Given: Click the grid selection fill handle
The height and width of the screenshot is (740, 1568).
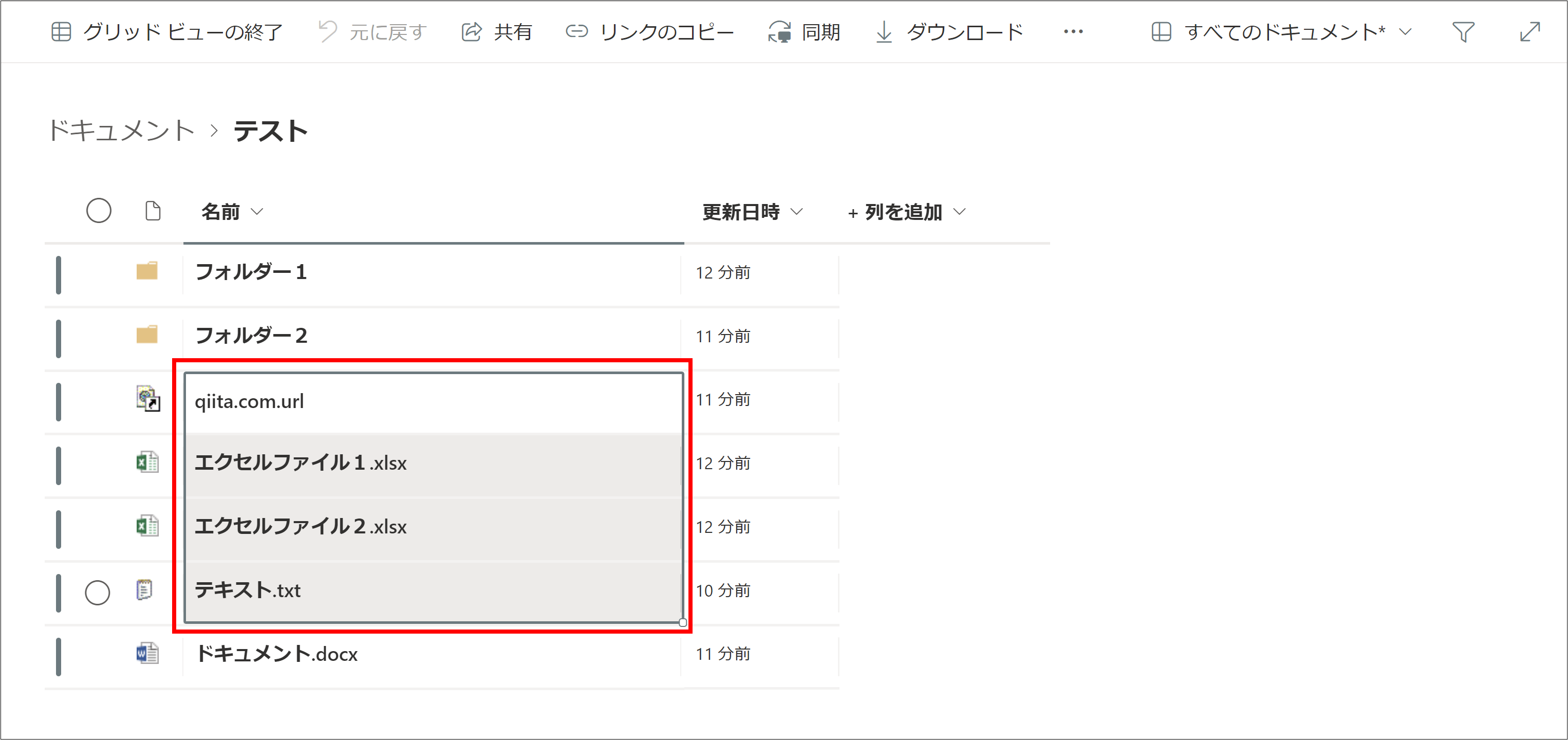Looking at the screenshot, I should click(682, 622).
